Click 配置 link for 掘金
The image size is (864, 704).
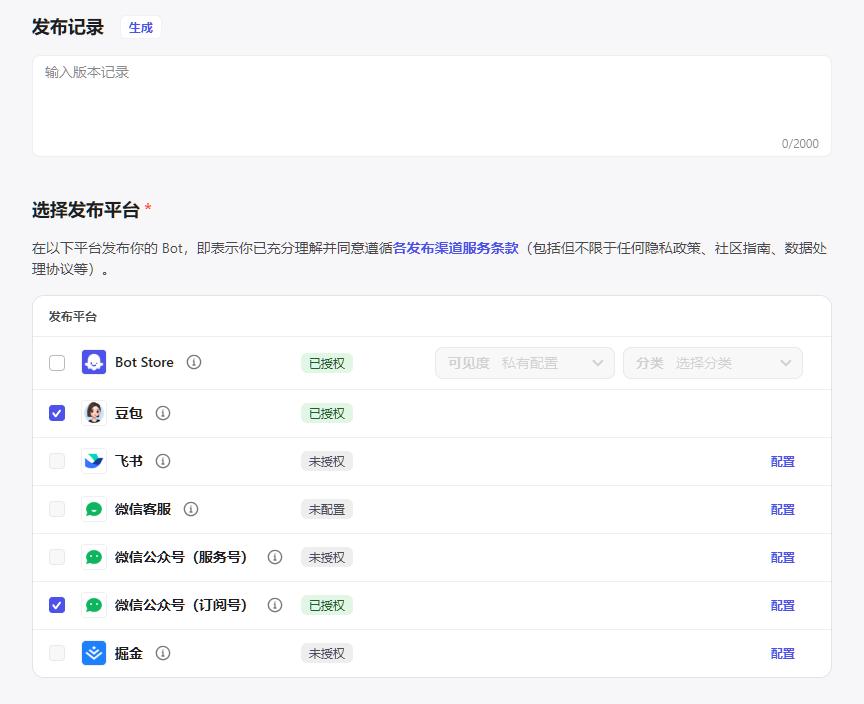(782, 653)
